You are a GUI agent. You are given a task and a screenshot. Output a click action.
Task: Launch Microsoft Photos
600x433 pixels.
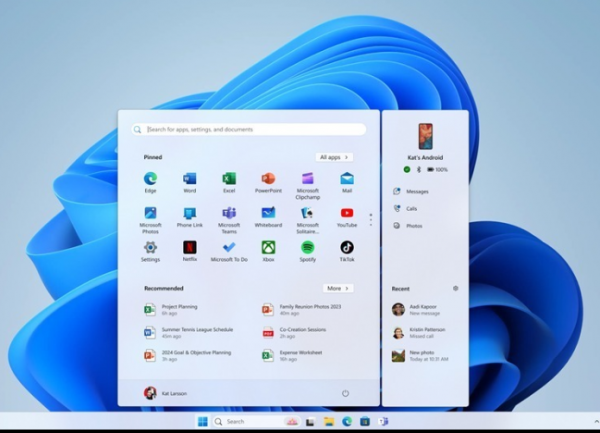(150, 220)
